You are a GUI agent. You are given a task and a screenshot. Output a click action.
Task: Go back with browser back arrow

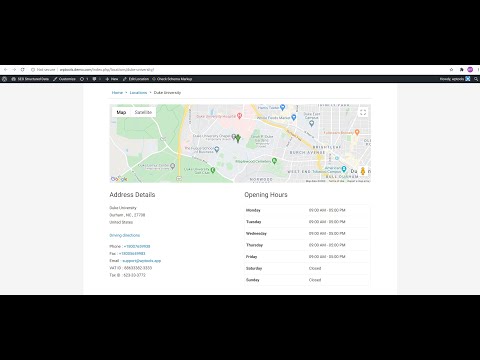(x=6, y=70)
